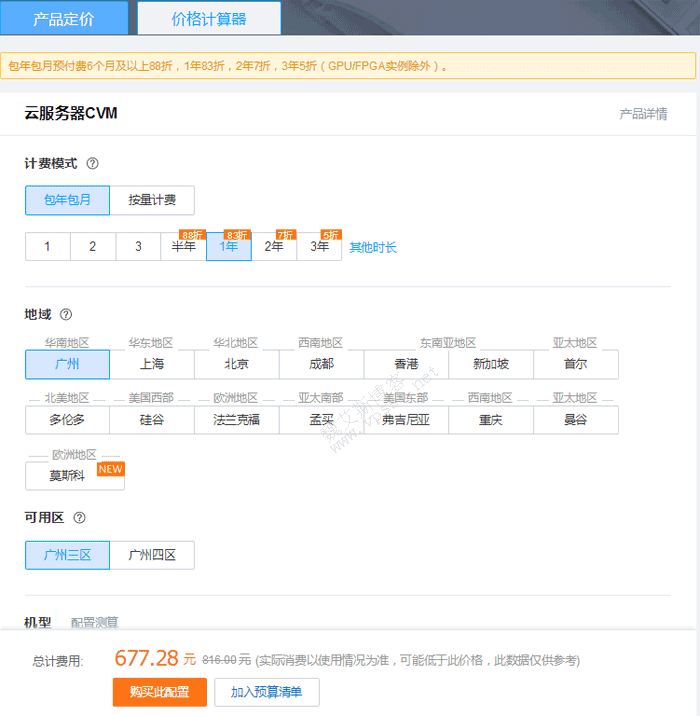This screenshot has height=716, width=700.
Task: Choose 香港 region
Action: pyautogui.click(x=406, y=364)
